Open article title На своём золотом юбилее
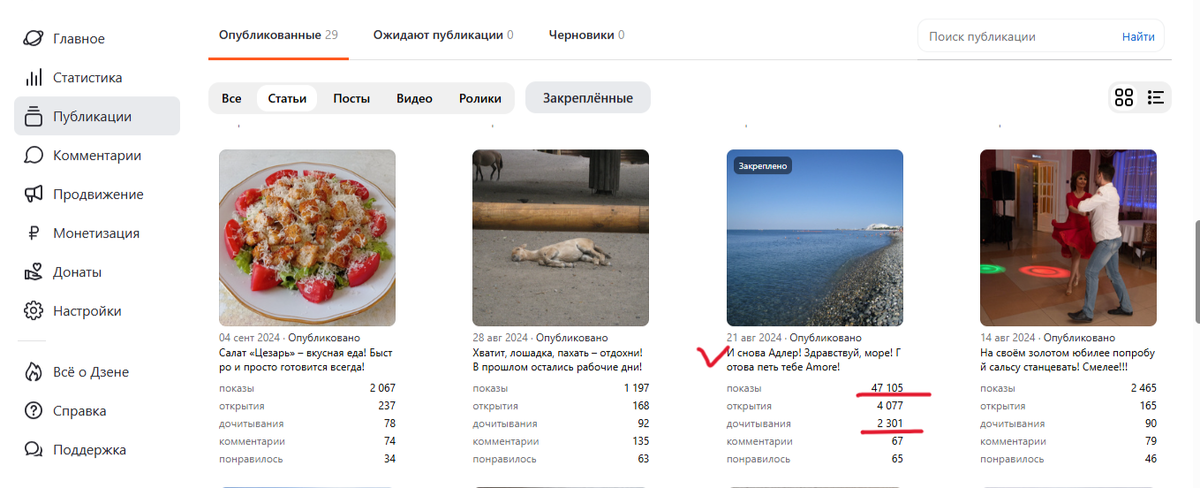This screenshot has width=1200, height=488. (1069, 360)
